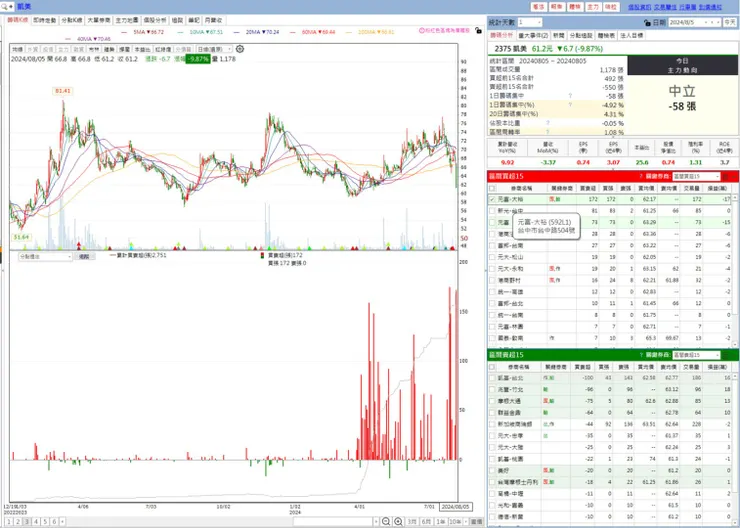Open the 日線(還原) period dropdown

214,49
